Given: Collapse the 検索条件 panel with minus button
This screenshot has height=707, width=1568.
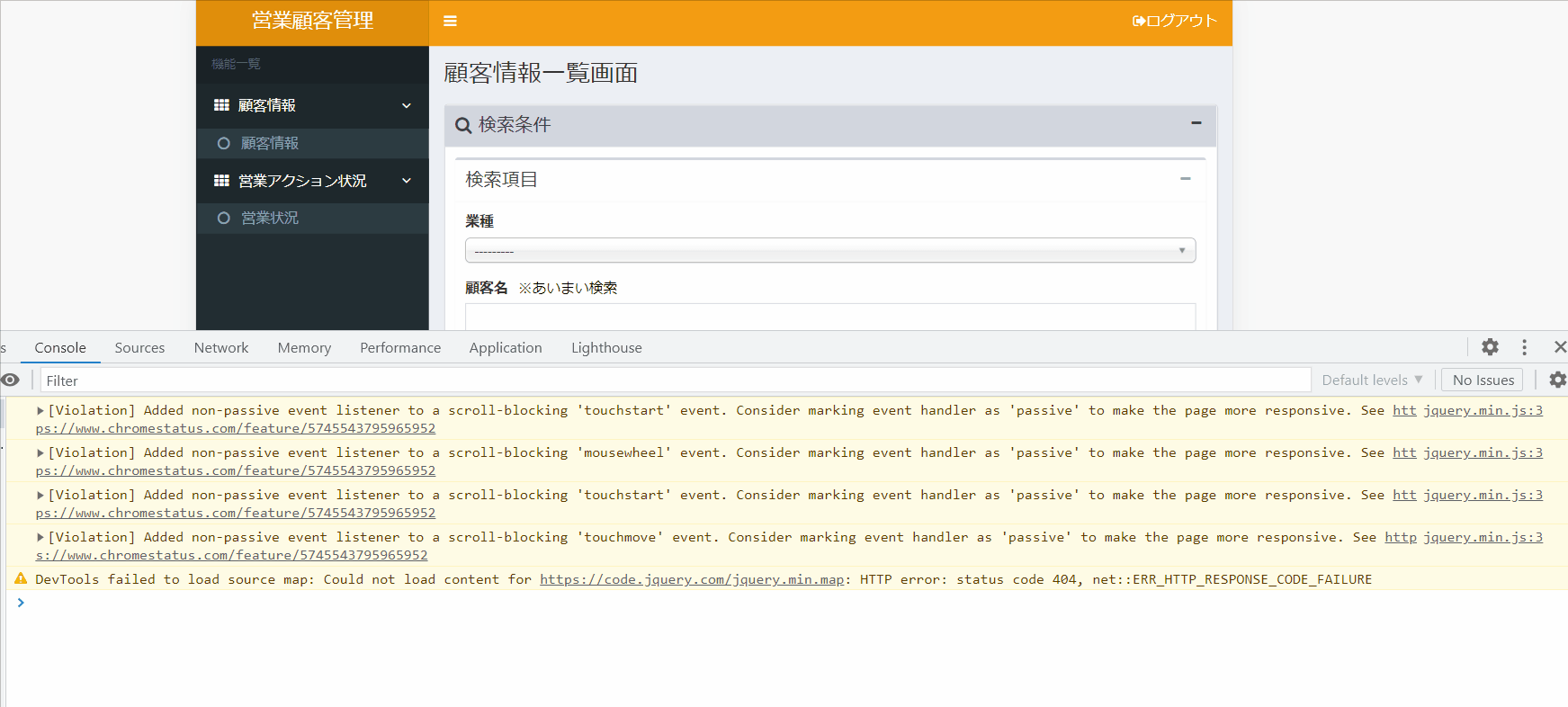Looking at the screenshot, I should tap(1196, 123).
